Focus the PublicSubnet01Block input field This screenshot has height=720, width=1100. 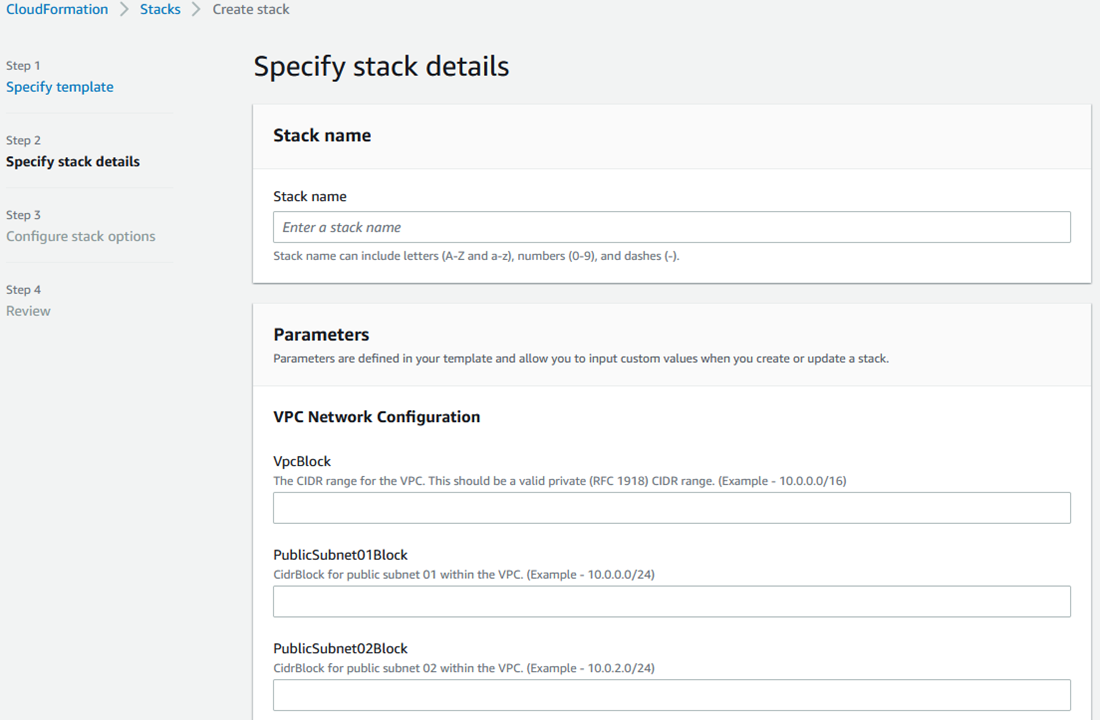tap(671, 601)
